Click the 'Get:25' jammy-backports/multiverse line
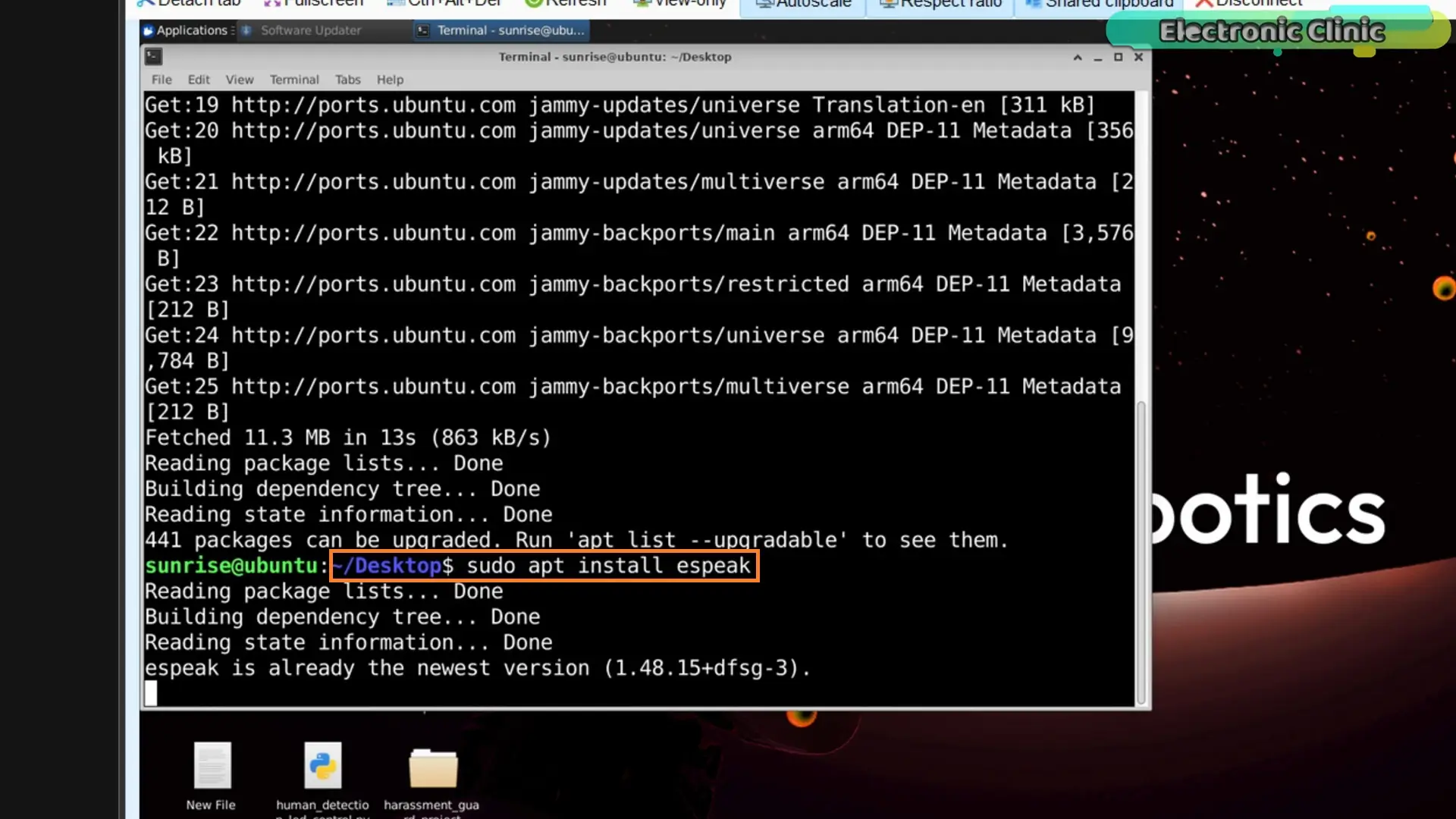Viewport: 1456px width, 819px height. [x=633, y=399]
